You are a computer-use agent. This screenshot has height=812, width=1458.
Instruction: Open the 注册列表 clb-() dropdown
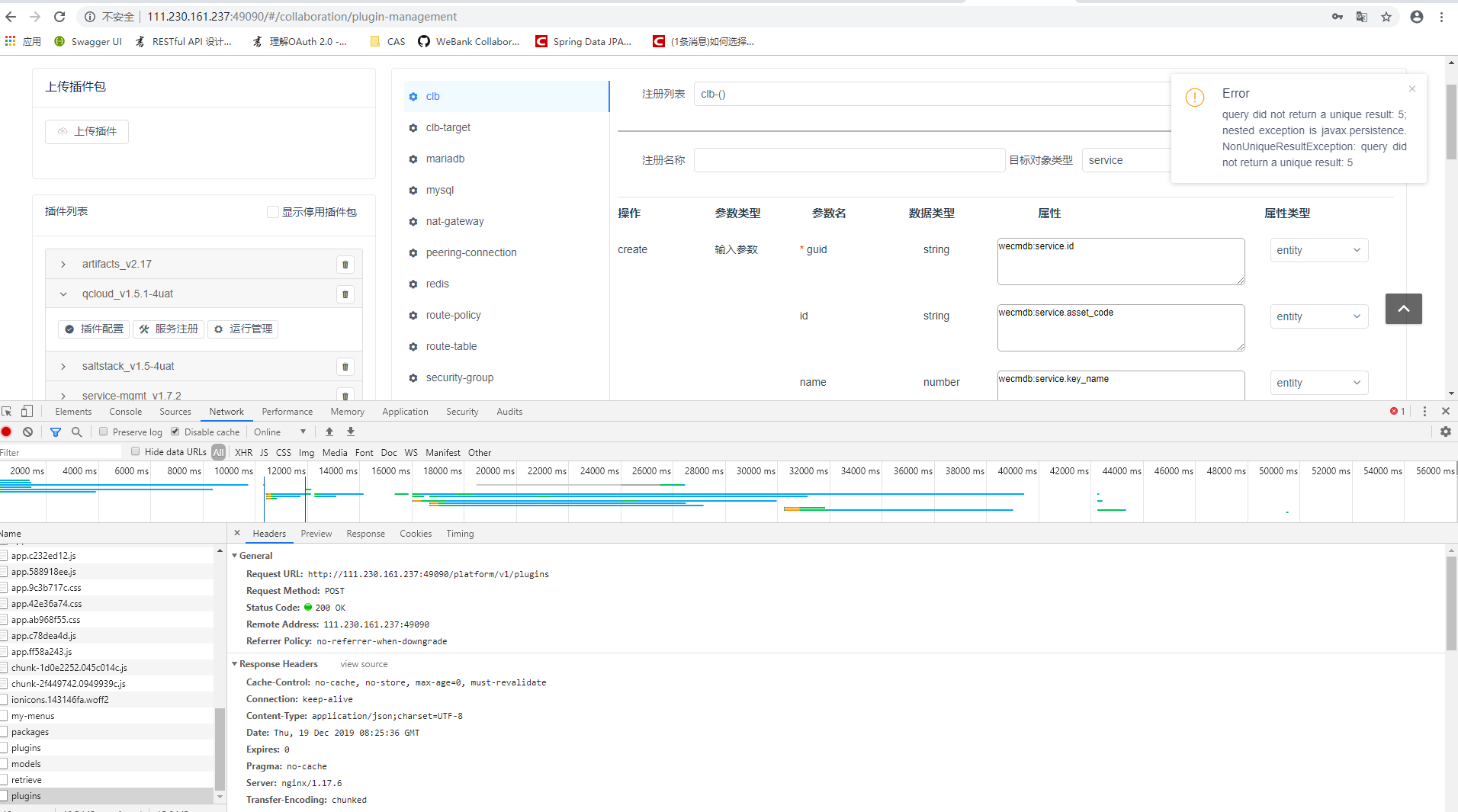932,94
